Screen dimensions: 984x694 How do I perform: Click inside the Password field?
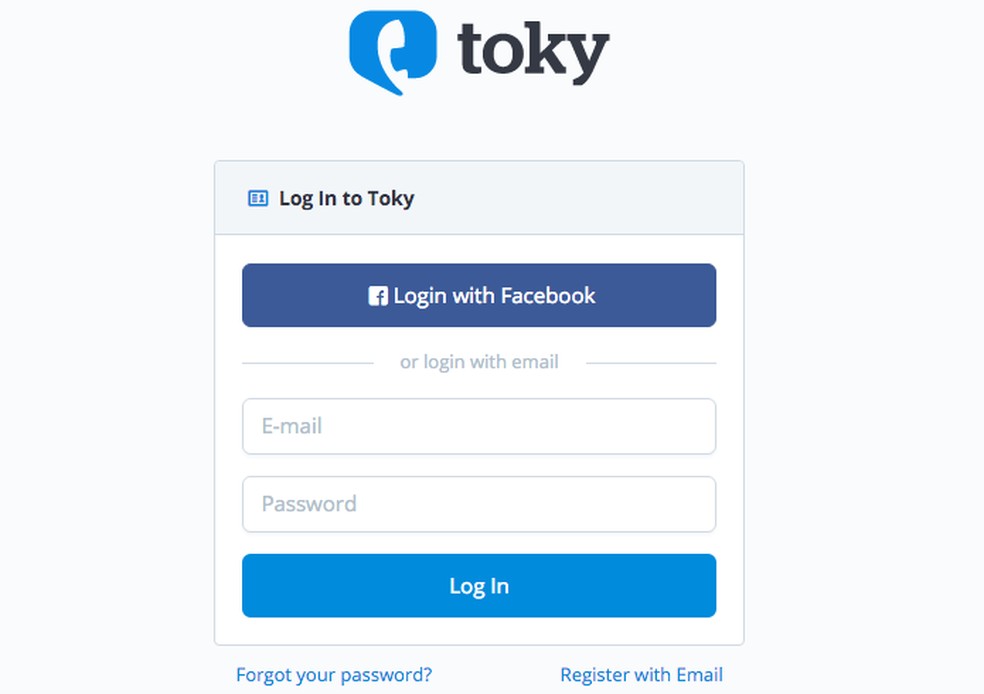click(x=479, y=504)
